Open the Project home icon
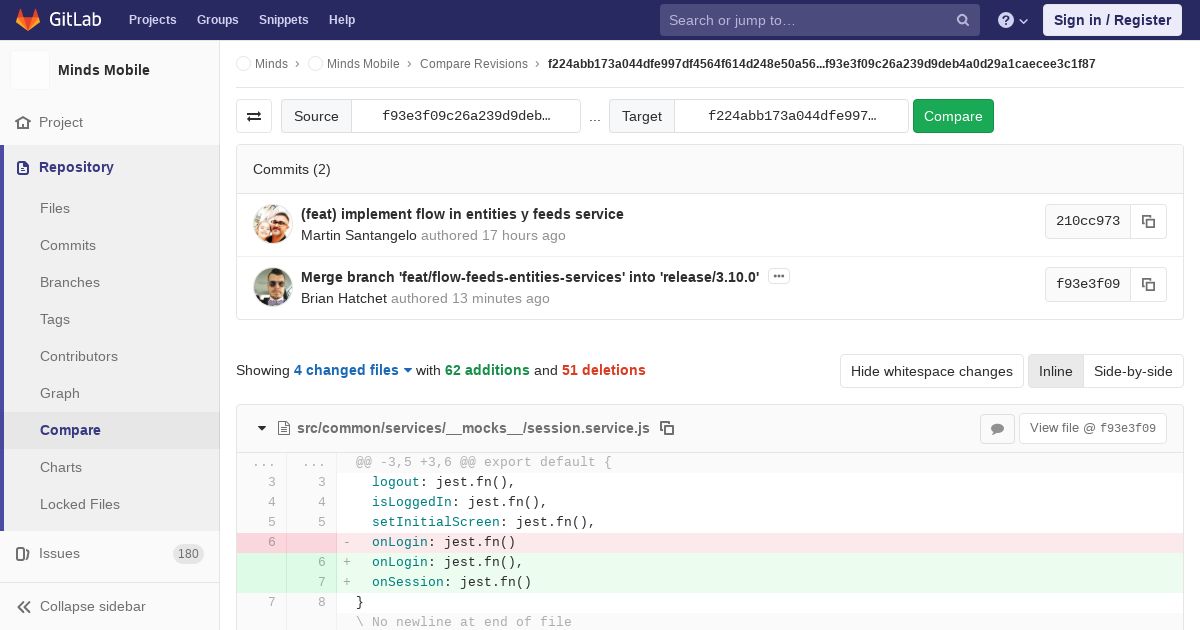The width and height of the screenshot is (1200, 630). click(23, 122)
